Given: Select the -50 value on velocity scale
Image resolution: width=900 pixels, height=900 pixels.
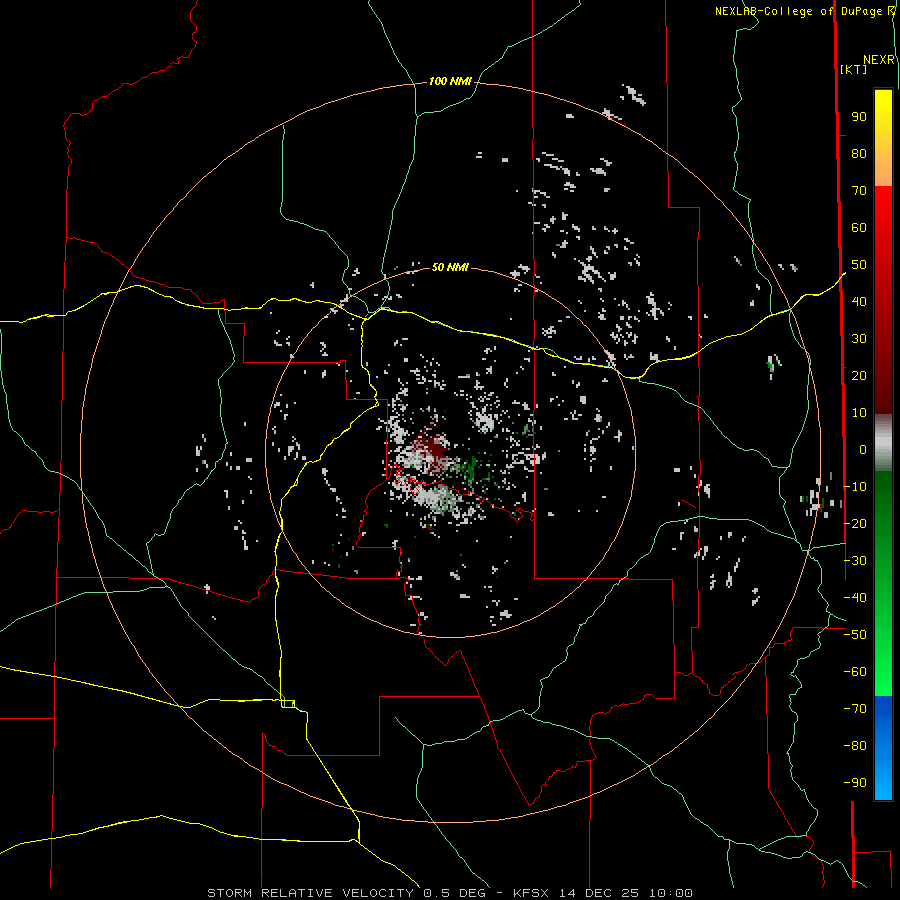Looking at the screenshot, I should [855, 635].
